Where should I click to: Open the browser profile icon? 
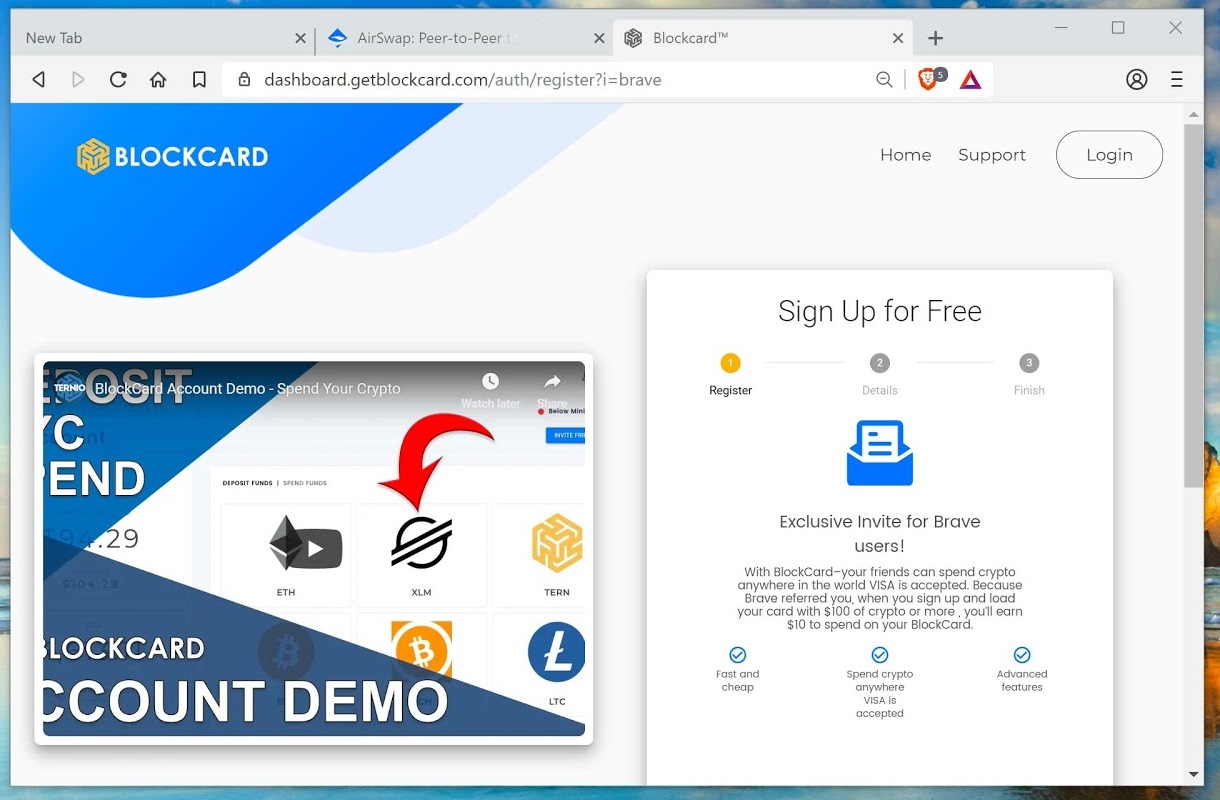pos(1136,80)
